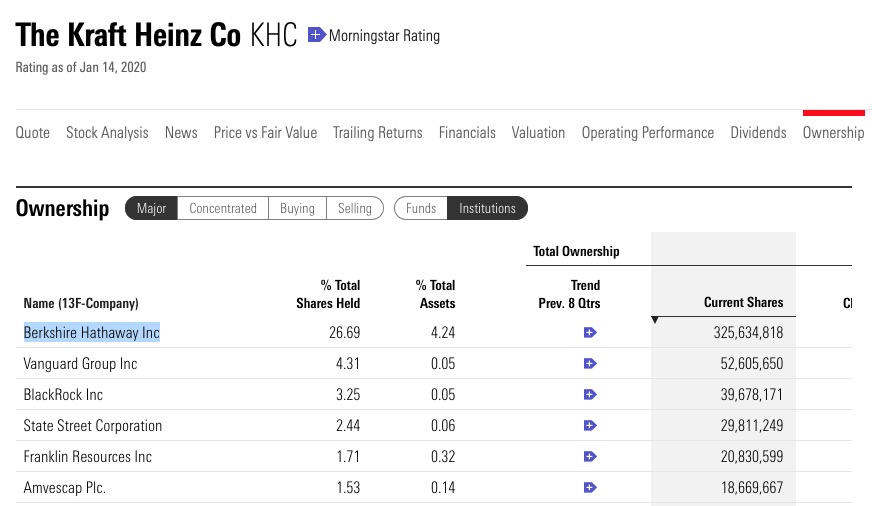Screen dimensions: 872x506
Task: Click trend icon in BlackRock Inc row
Action: [590, 395]
